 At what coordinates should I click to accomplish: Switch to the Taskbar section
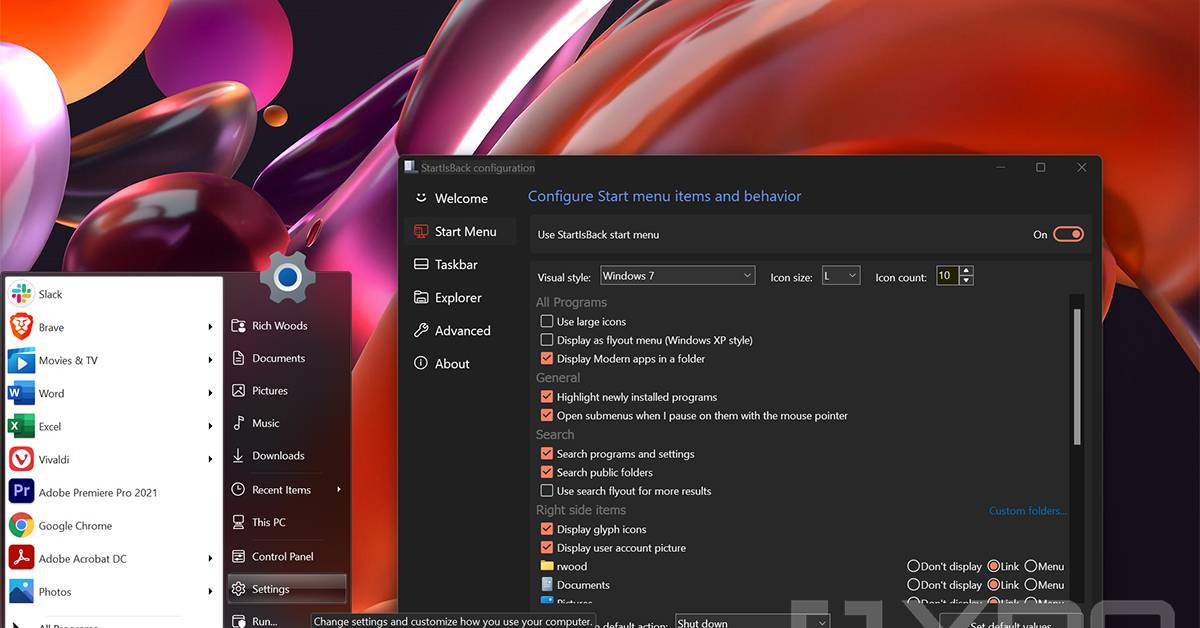(x=456, y=264)
